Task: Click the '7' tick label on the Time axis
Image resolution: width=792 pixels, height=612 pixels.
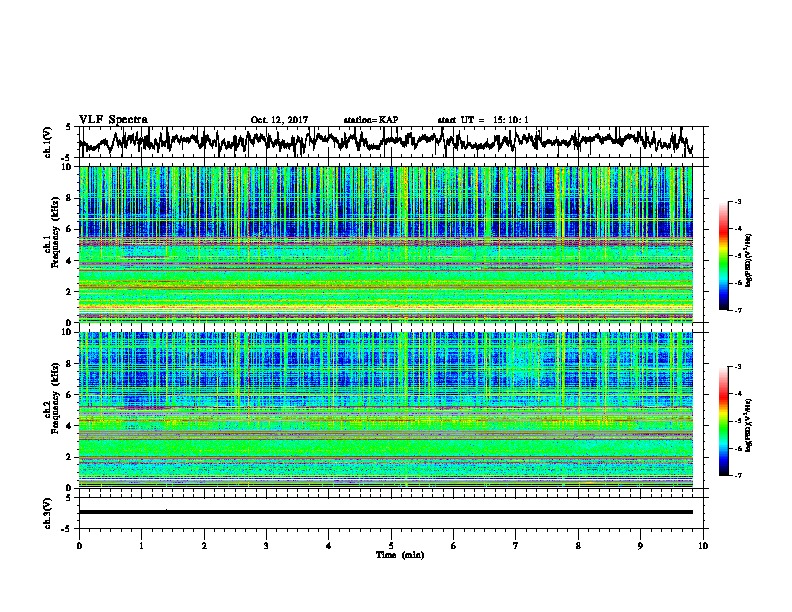Action: 516,546
